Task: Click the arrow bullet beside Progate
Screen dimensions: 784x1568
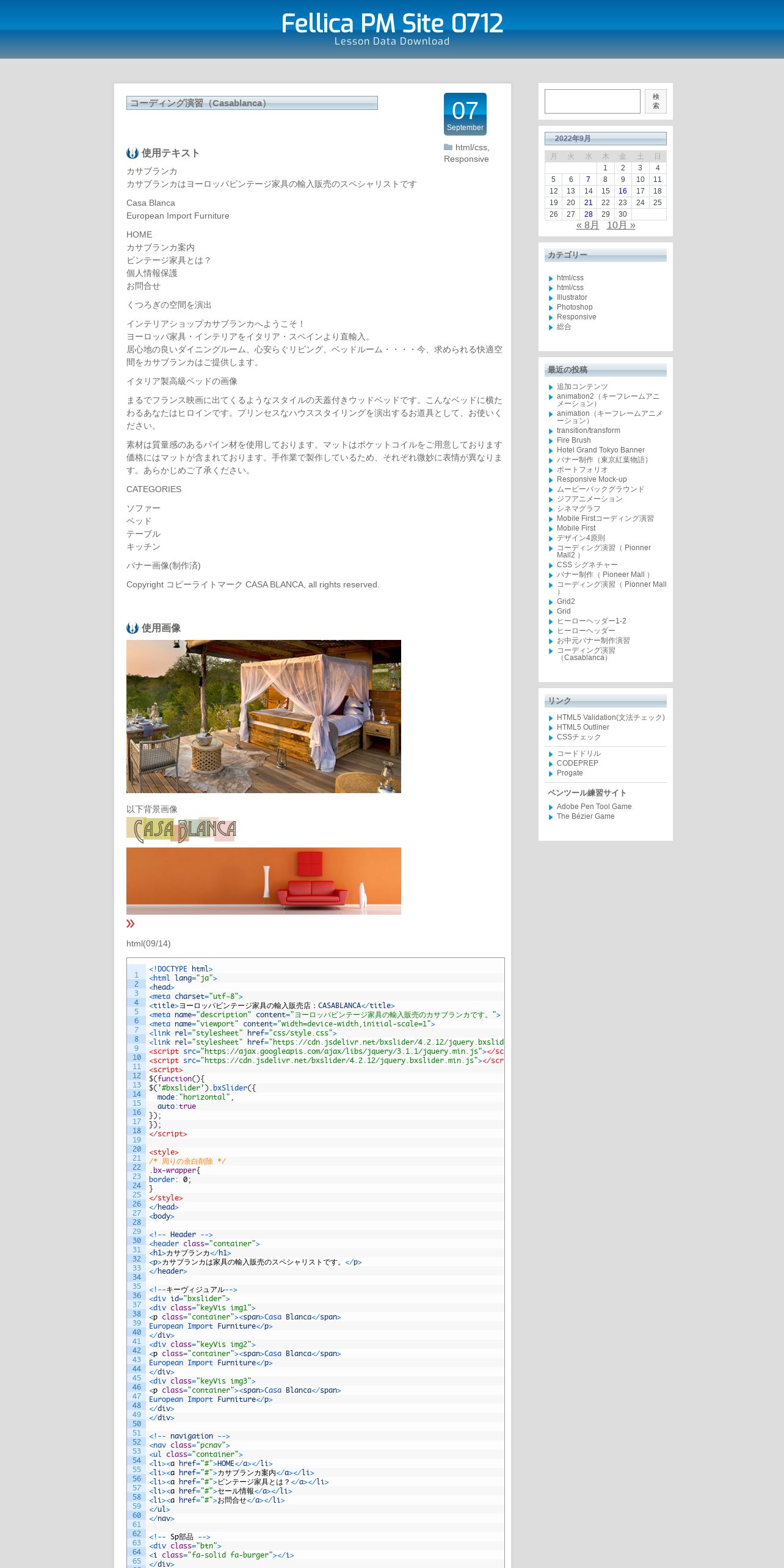Action: coord(551,774)
